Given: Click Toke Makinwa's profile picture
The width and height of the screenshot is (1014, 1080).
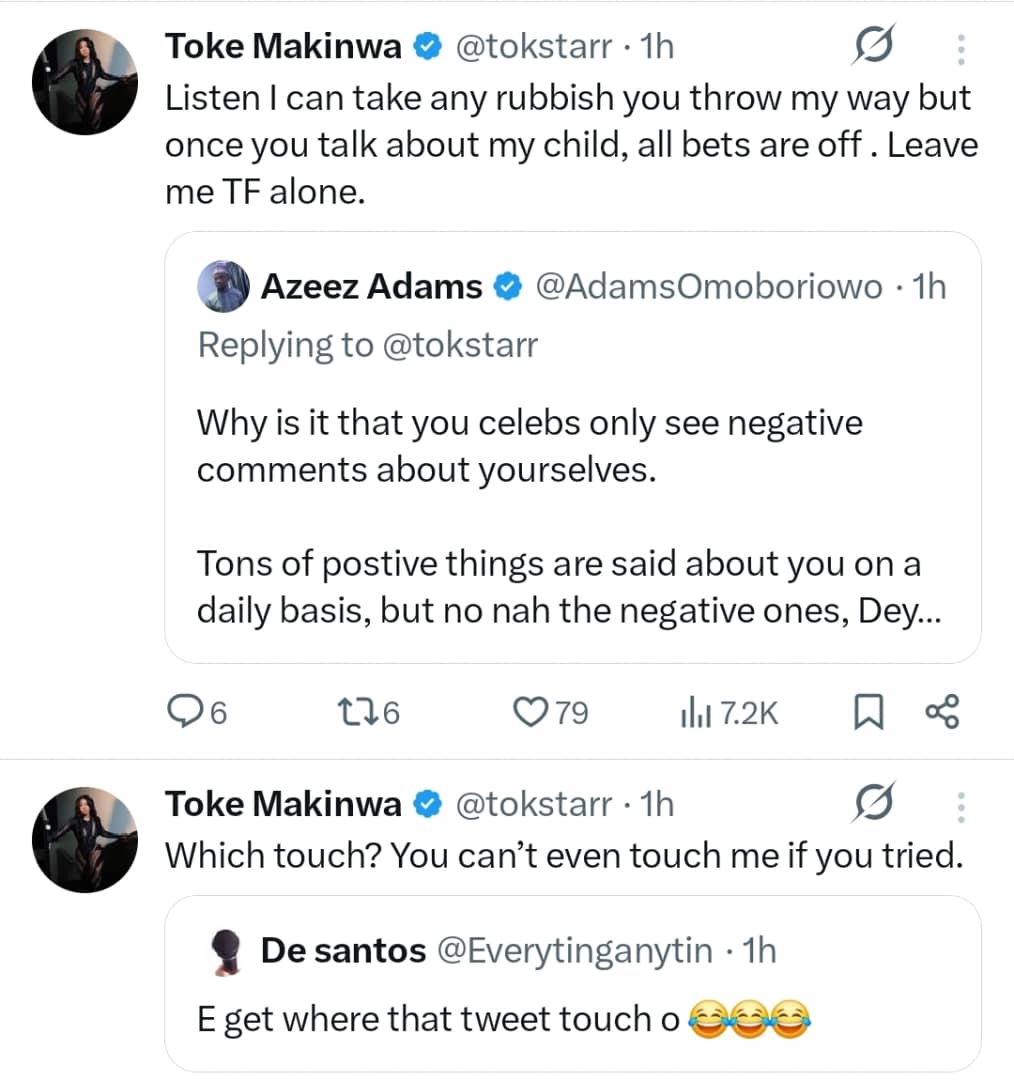Looking at the screenshot, I should click(x=85, y=82).
